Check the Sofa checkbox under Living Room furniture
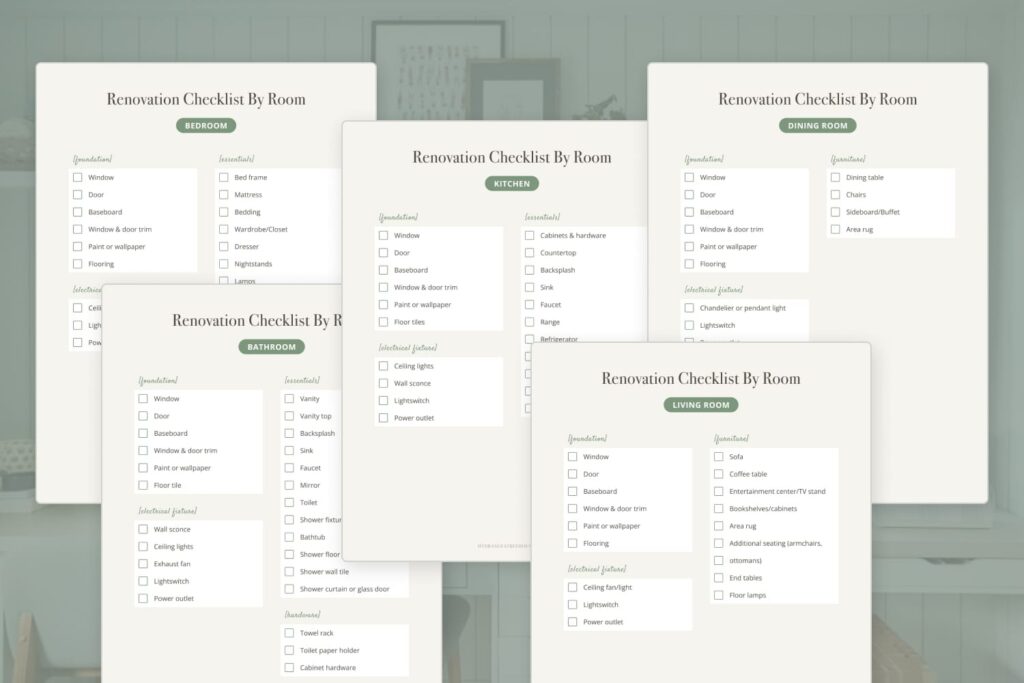Viewport: 1024px width, 683px height. click(717, 456)
